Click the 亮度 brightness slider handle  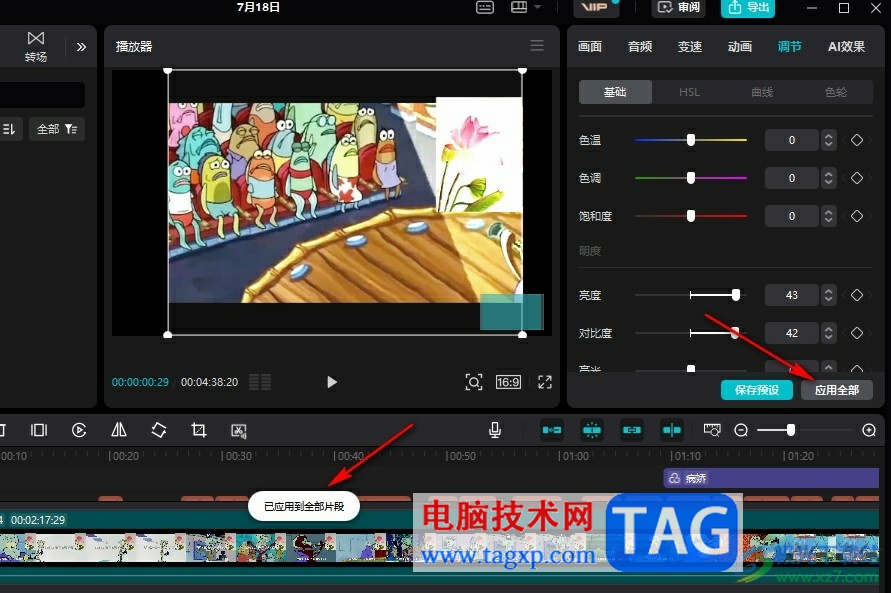pyautogui.click(x=736, y=295)
